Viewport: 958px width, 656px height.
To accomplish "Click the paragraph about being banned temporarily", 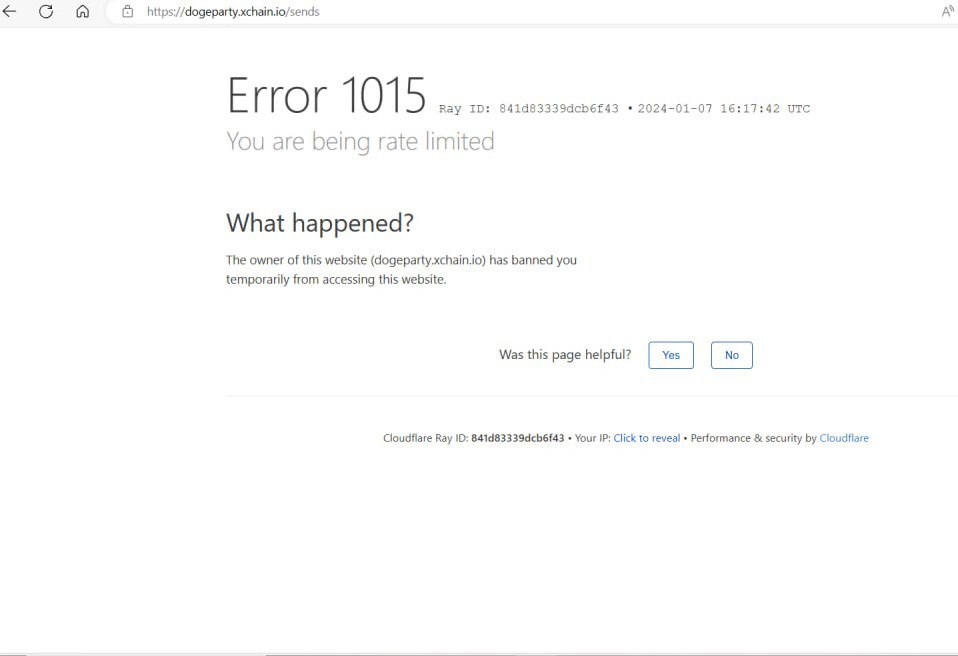I will click(401, 269).
